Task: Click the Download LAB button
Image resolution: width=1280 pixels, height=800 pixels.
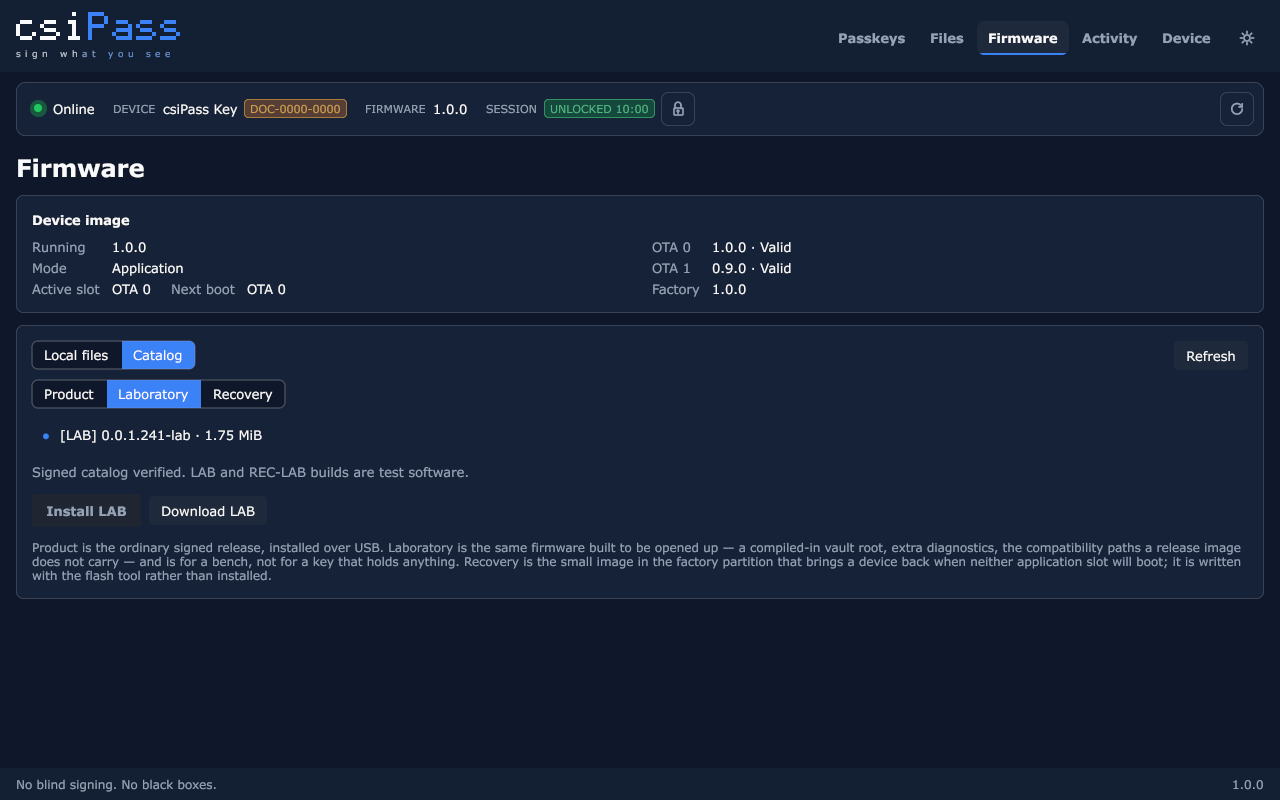Action: [208, 511]
